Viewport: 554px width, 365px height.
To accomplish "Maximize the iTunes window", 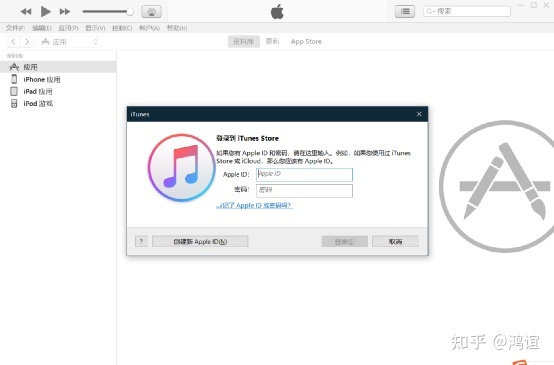I will (x=534, y=5).
